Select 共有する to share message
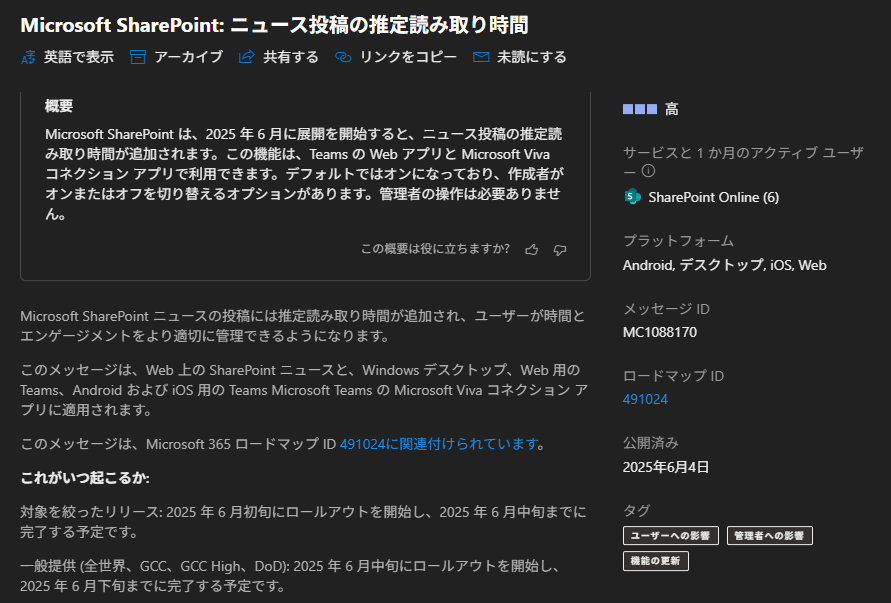Screen dimensions: 891x603 click(x=291, y=57)
